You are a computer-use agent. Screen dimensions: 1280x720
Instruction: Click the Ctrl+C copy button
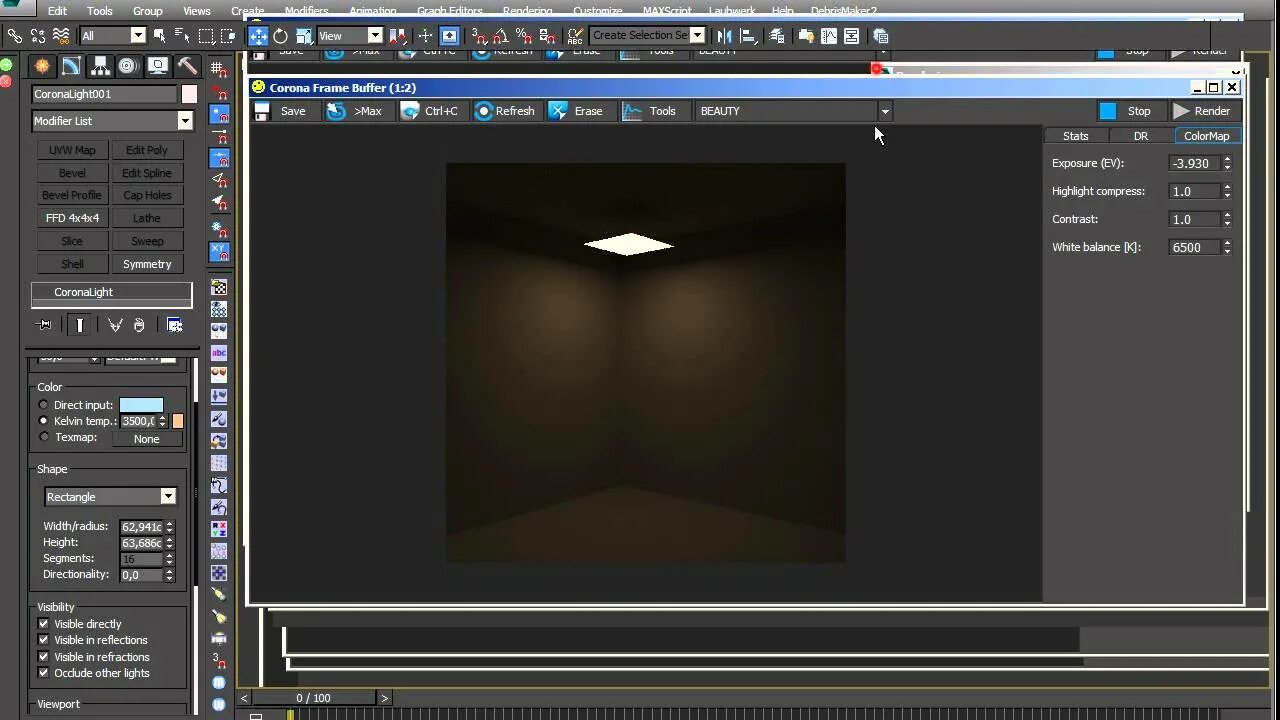[430, 111]
